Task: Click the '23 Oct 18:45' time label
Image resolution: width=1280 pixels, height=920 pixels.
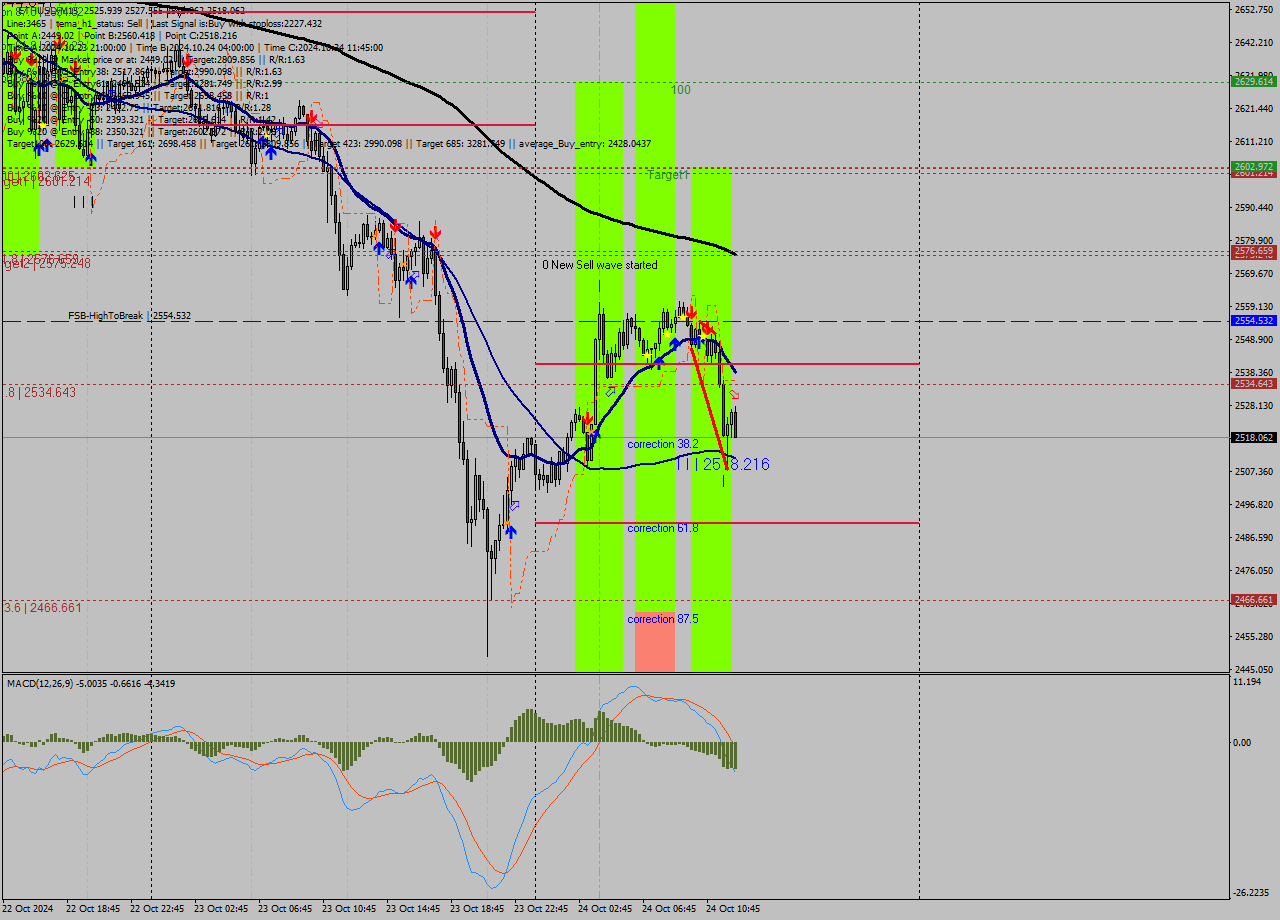Action: (476, 909)
